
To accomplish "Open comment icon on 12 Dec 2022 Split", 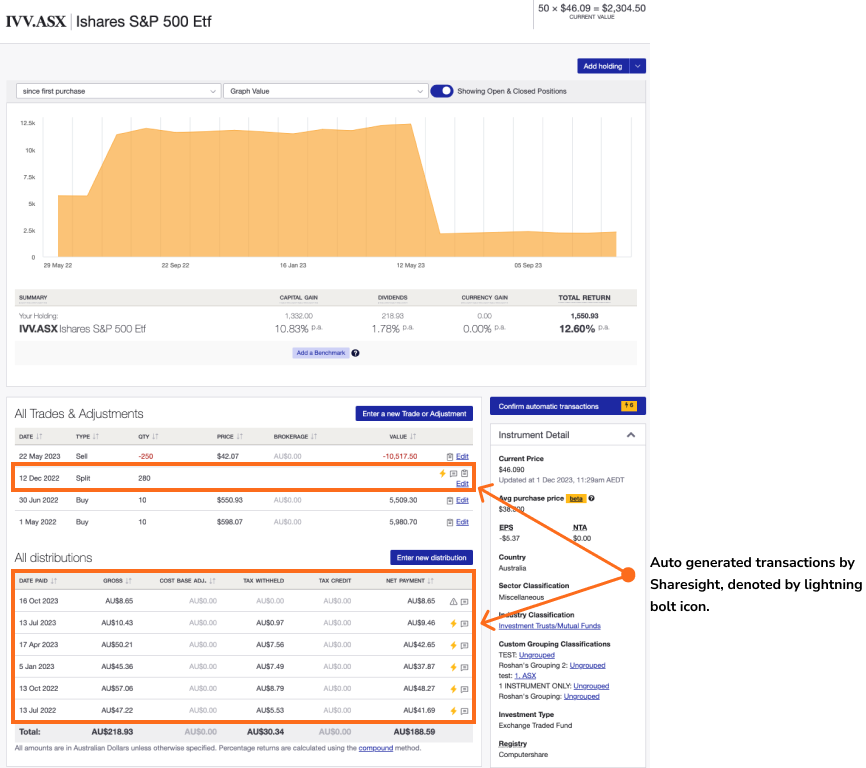I will [453, 473].
